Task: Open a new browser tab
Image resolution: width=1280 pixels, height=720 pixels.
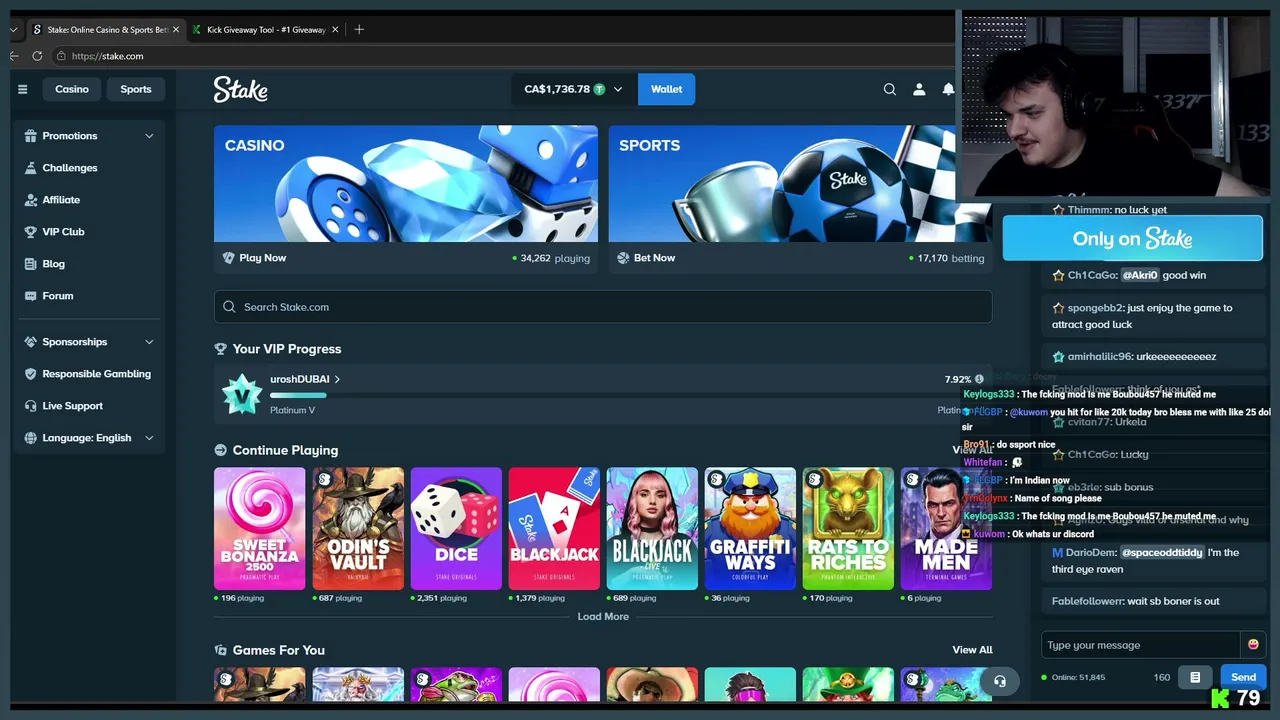Action: point(359,29)
